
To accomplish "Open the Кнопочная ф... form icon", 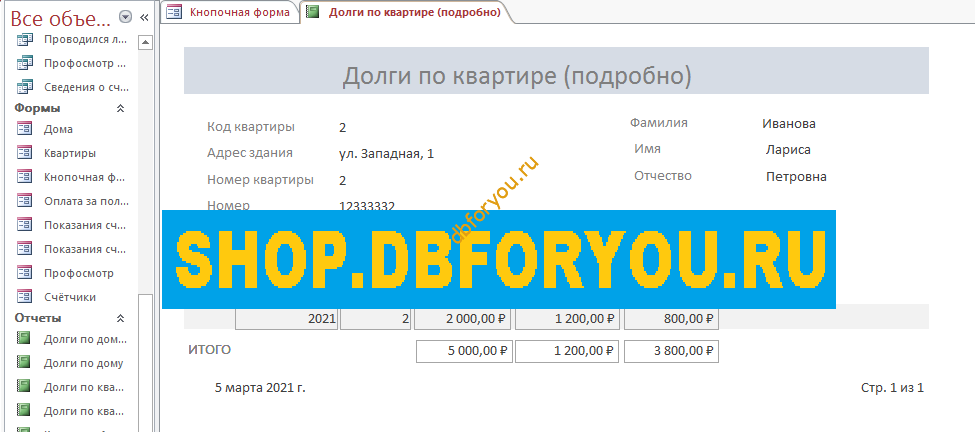I will (x=24, y=177).
